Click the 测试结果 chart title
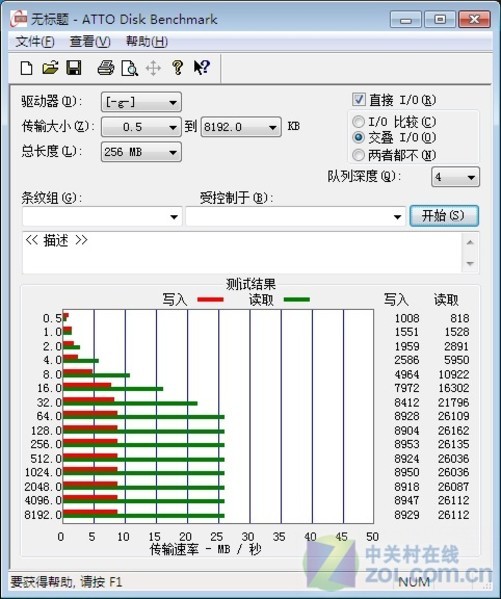This screenshot has width=501, height=599. point(251,284)
